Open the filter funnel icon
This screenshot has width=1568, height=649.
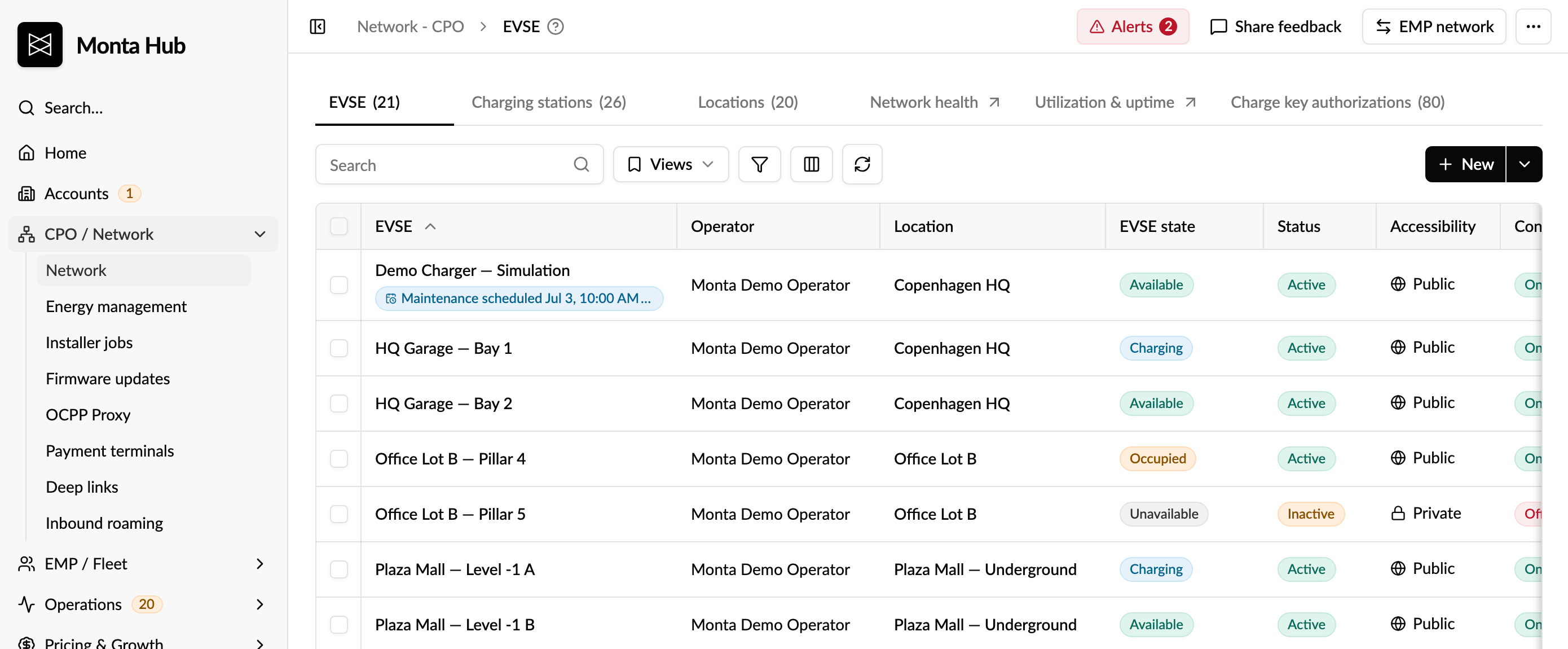click(759, 164)
